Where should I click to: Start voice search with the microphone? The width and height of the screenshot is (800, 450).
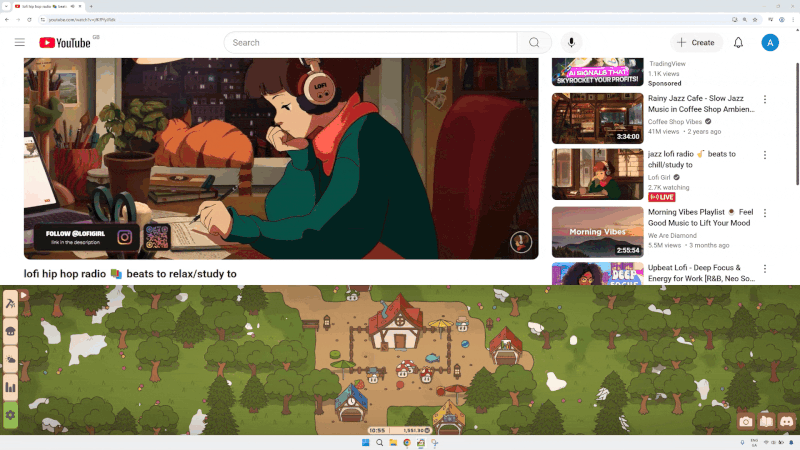(x=571, y=43)
